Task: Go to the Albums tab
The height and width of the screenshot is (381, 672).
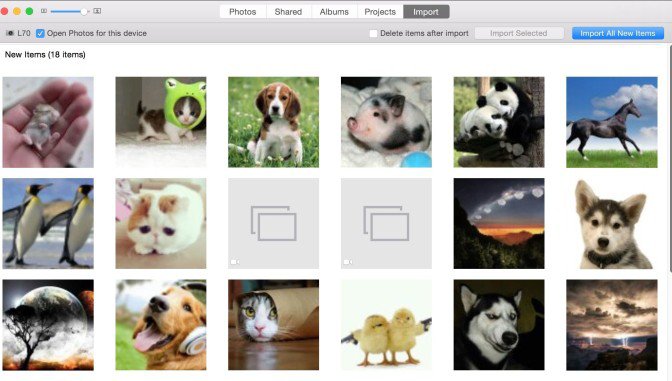Action: [334, 12]
